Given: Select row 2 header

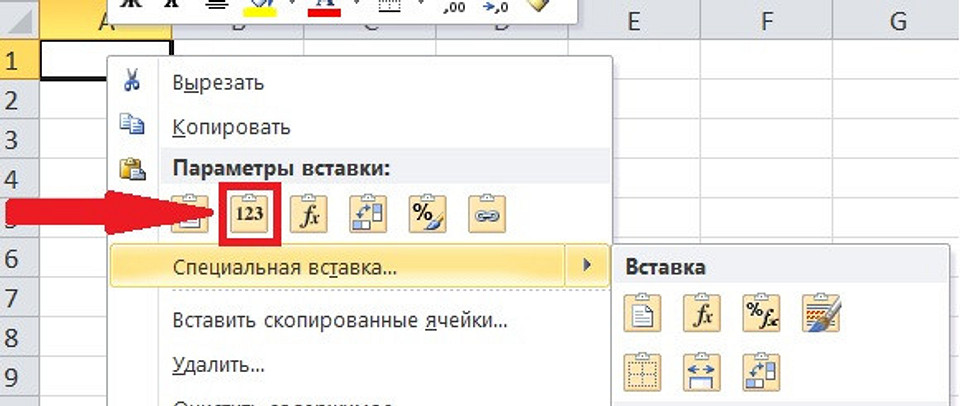Looking at the screenshot, I should (x=20, y=99).
